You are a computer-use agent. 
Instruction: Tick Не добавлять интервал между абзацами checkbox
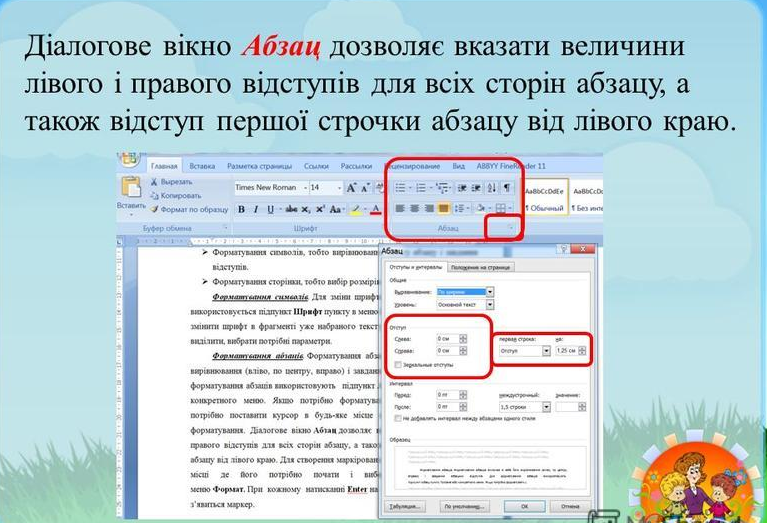pyautogui.click(x=398, y=419)
